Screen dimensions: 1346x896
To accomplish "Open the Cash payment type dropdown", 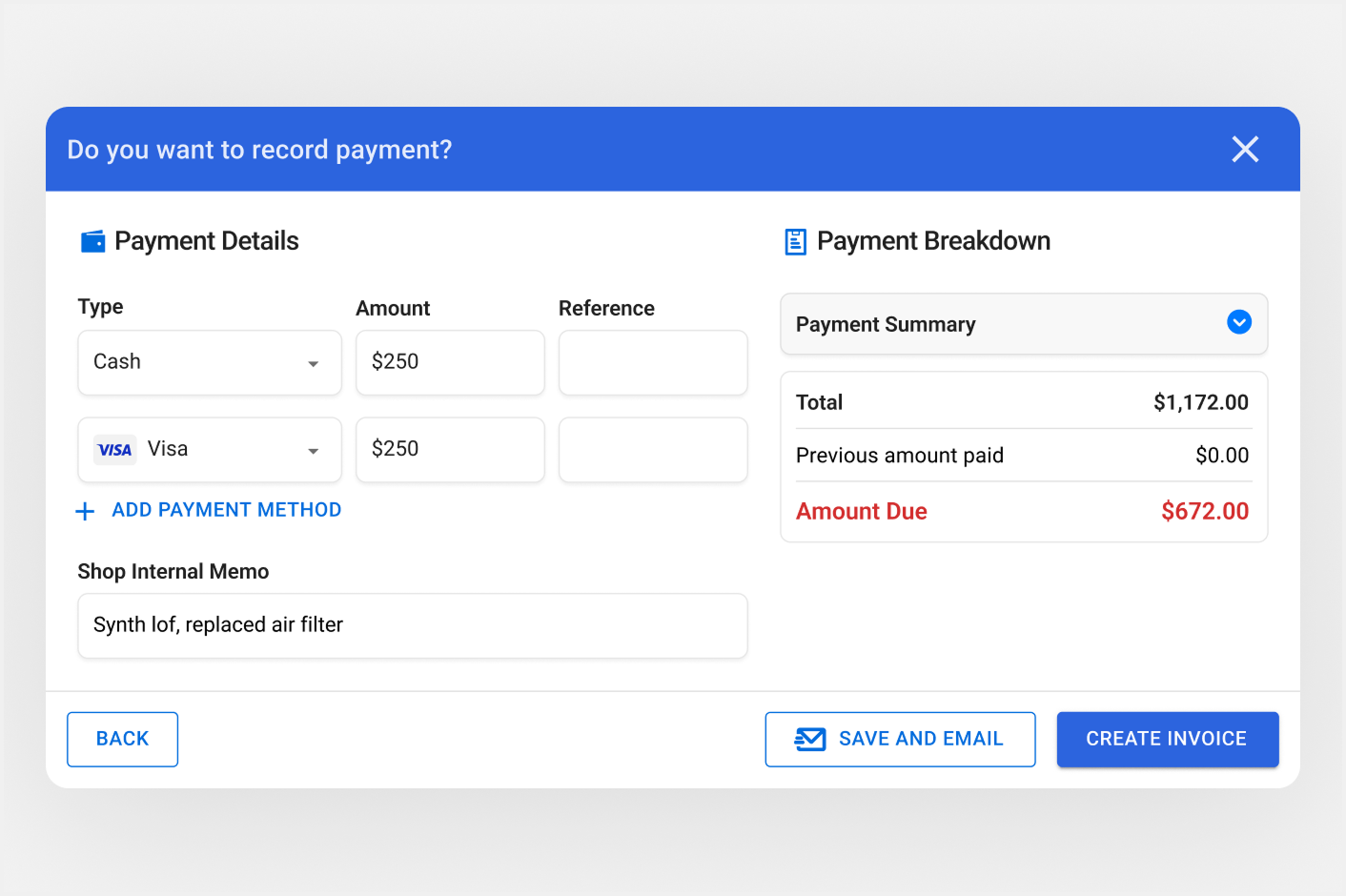I will pos(210,362).
